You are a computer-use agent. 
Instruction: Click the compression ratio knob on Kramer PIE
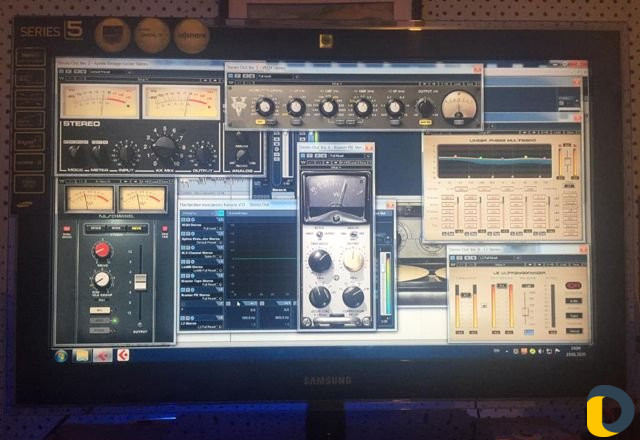[353, 297]
